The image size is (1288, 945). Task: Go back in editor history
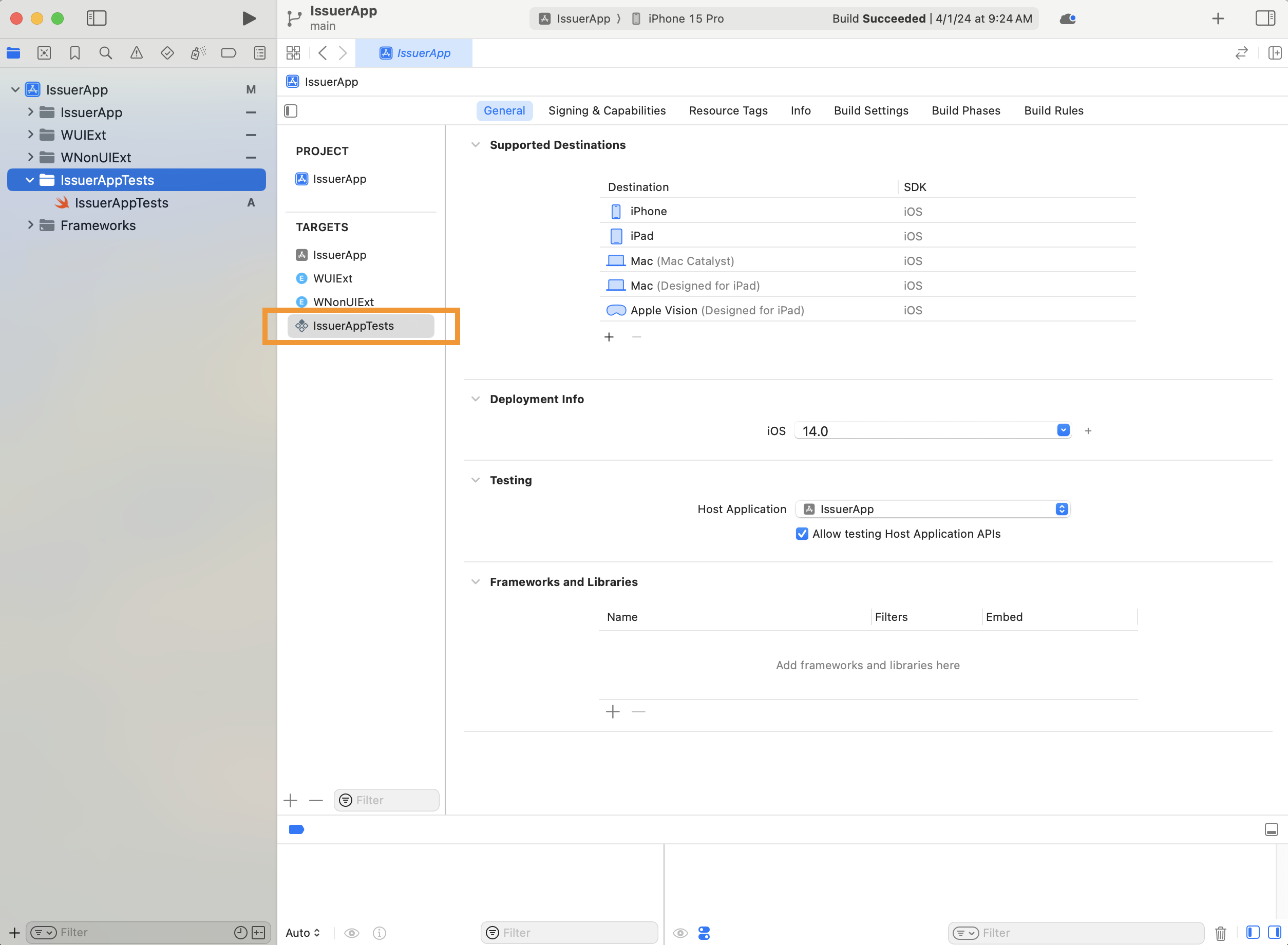(323, 53)
